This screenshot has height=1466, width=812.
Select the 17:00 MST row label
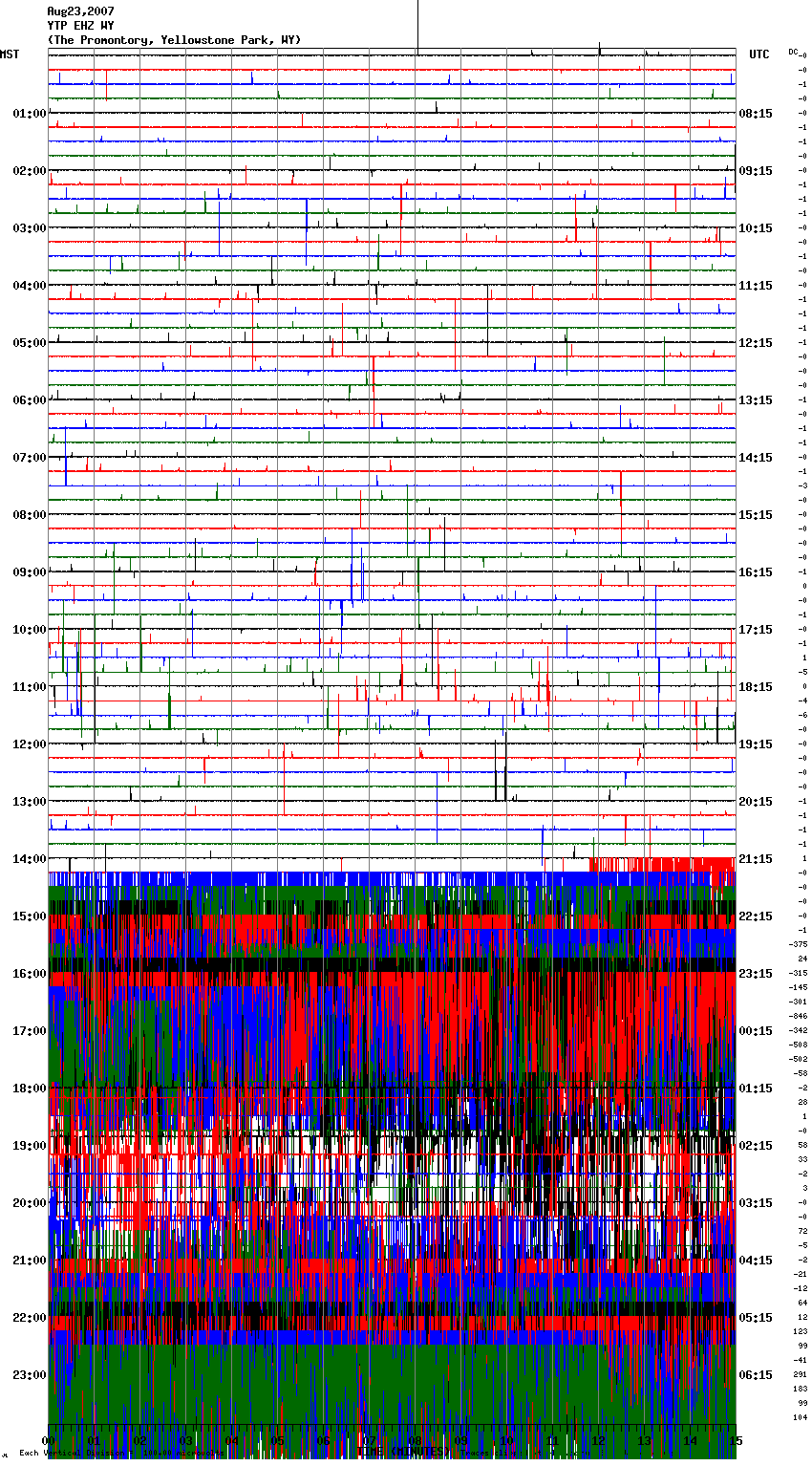point(29,1031)
